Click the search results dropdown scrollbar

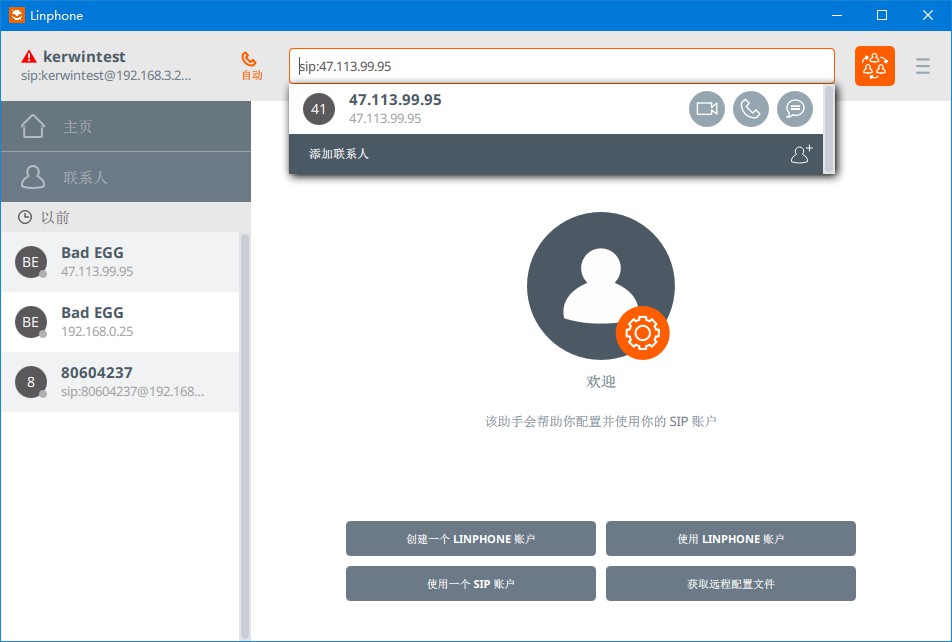coord(829,129)
